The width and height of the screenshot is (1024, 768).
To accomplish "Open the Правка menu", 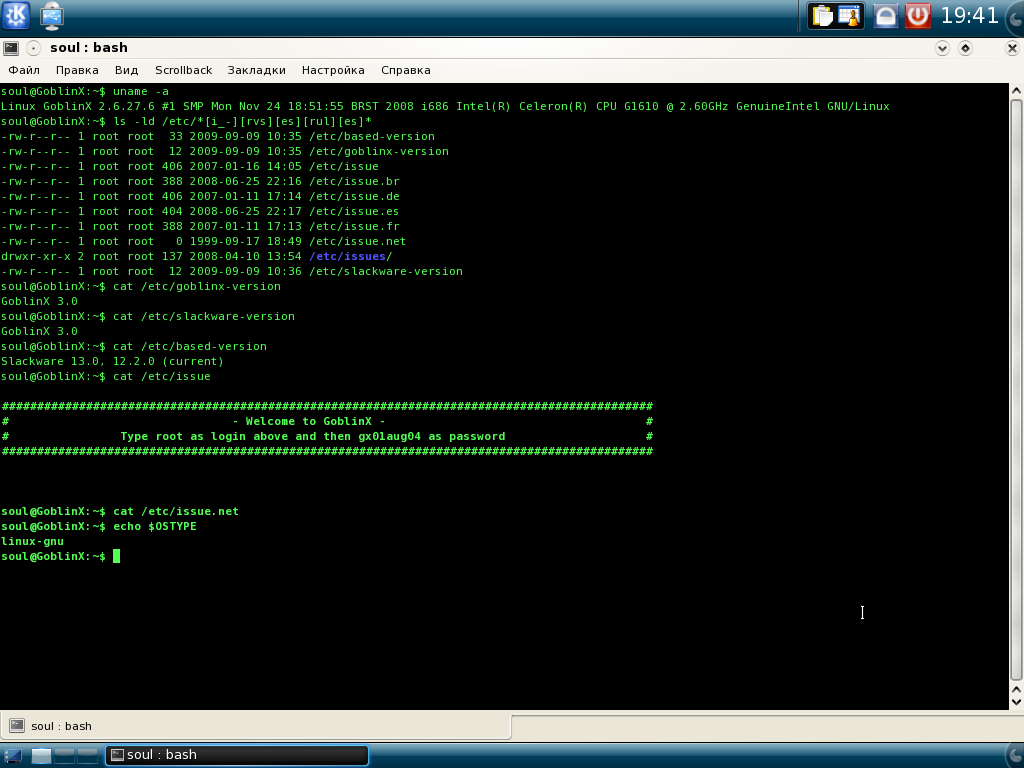I will click(77, 70).
